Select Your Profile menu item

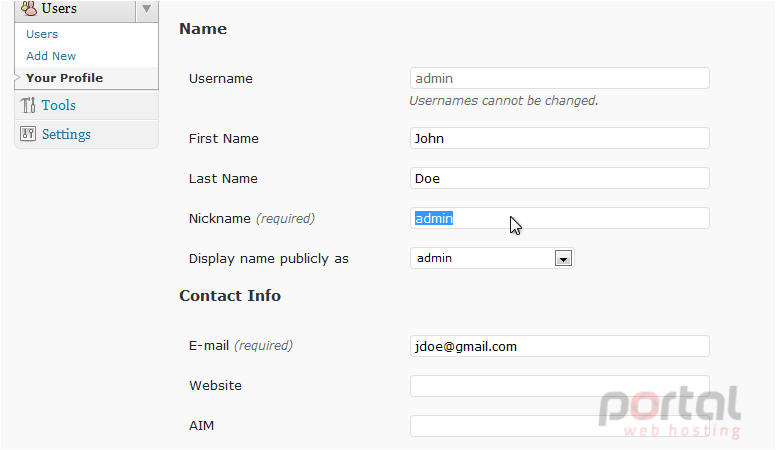(64, 78)
